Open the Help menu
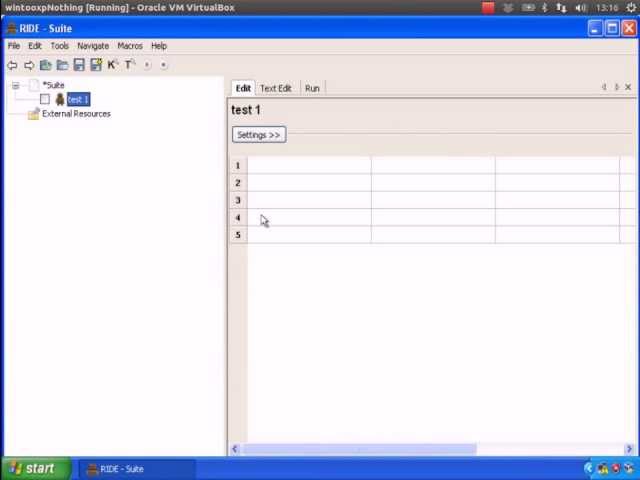640x480 pixels. (159, 46)
